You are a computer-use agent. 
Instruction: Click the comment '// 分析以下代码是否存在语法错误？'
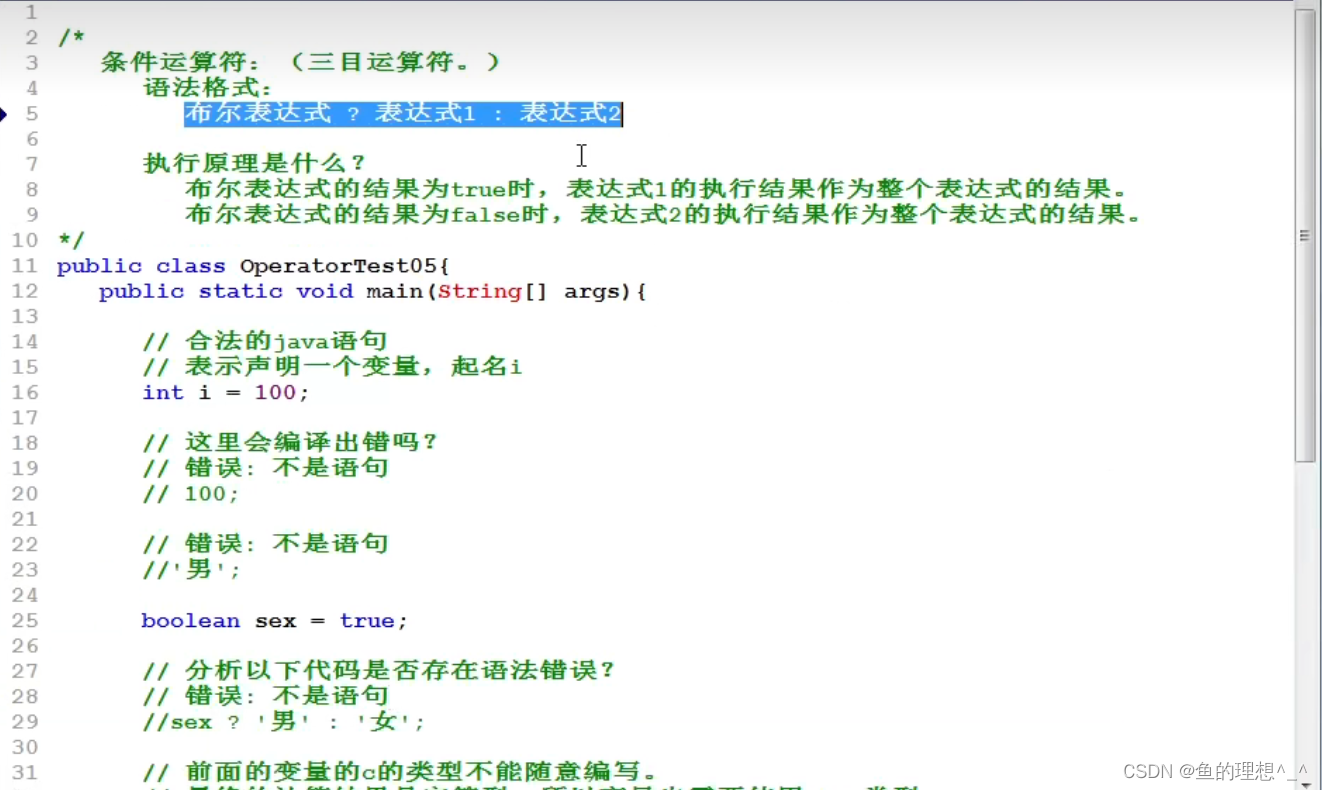pyautogui.click(x=379, y=670)
